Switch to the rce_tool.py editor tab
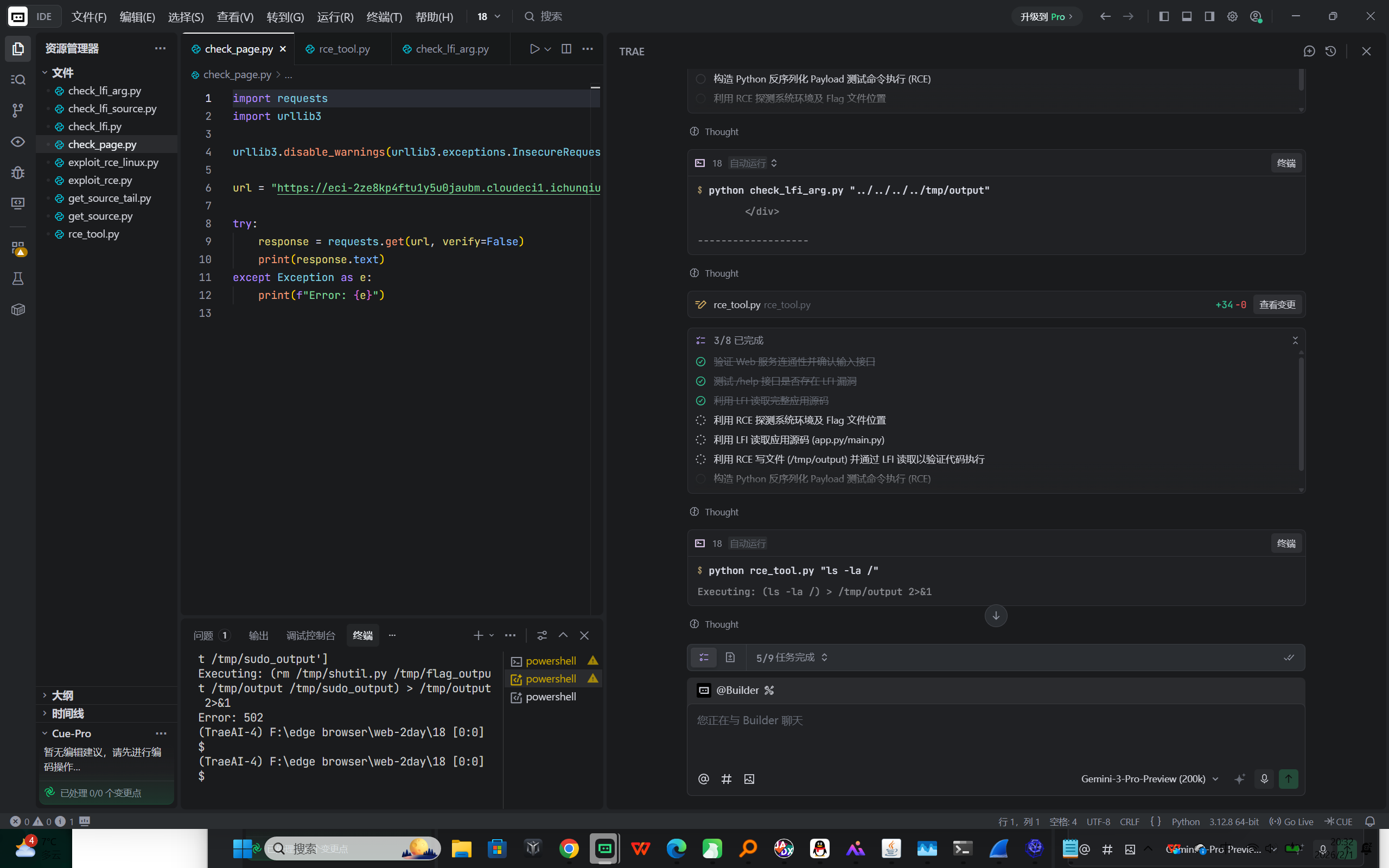 pyautogui.click(x=344, y=49)
